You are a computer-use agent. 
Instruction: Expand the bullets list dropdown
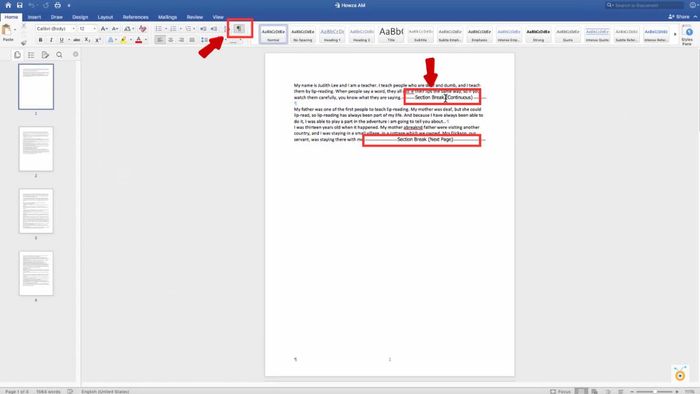coord(166,29)
